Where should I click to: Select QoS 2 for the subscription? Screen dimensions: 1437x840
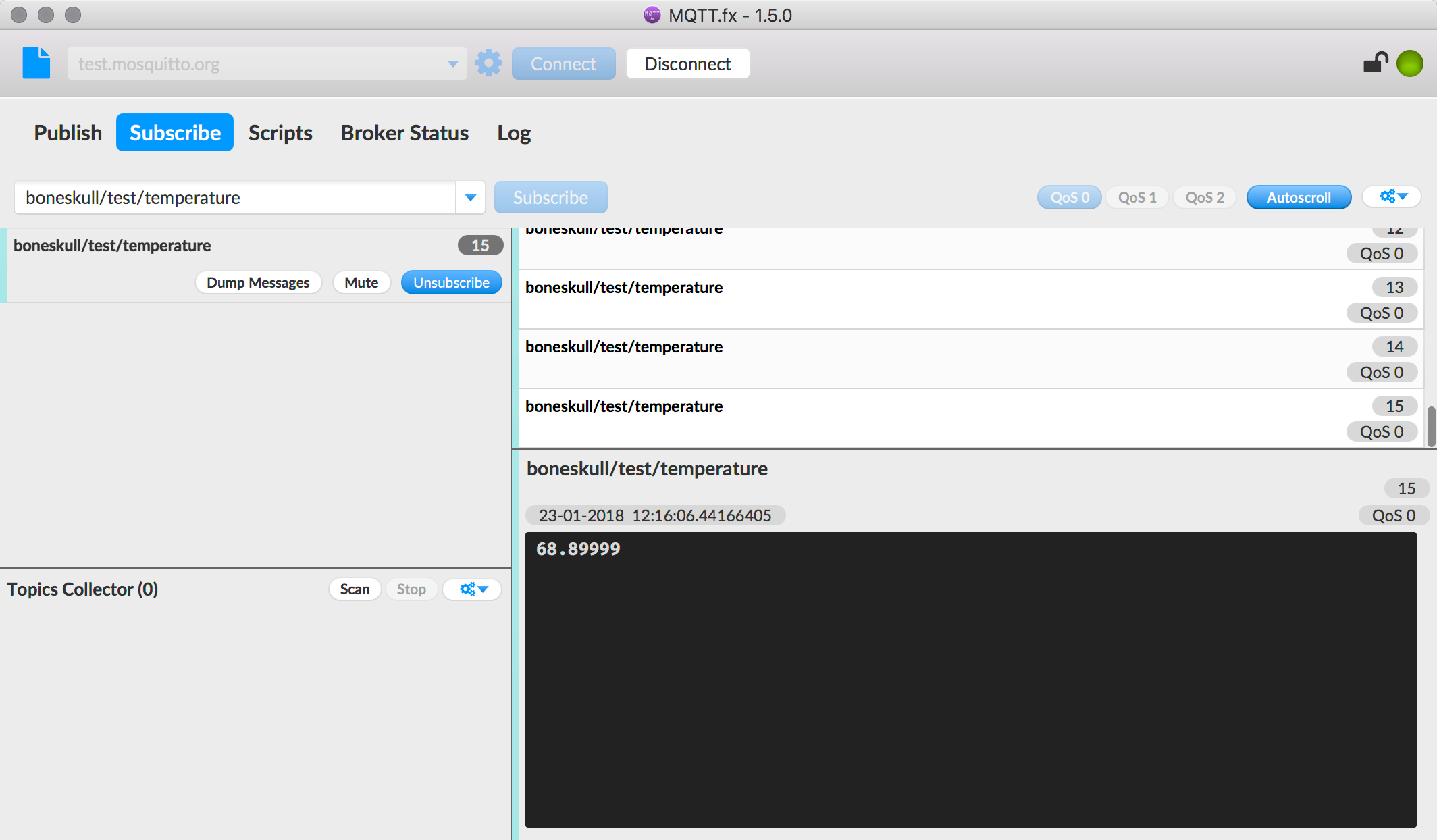[x=1204, y=196]
